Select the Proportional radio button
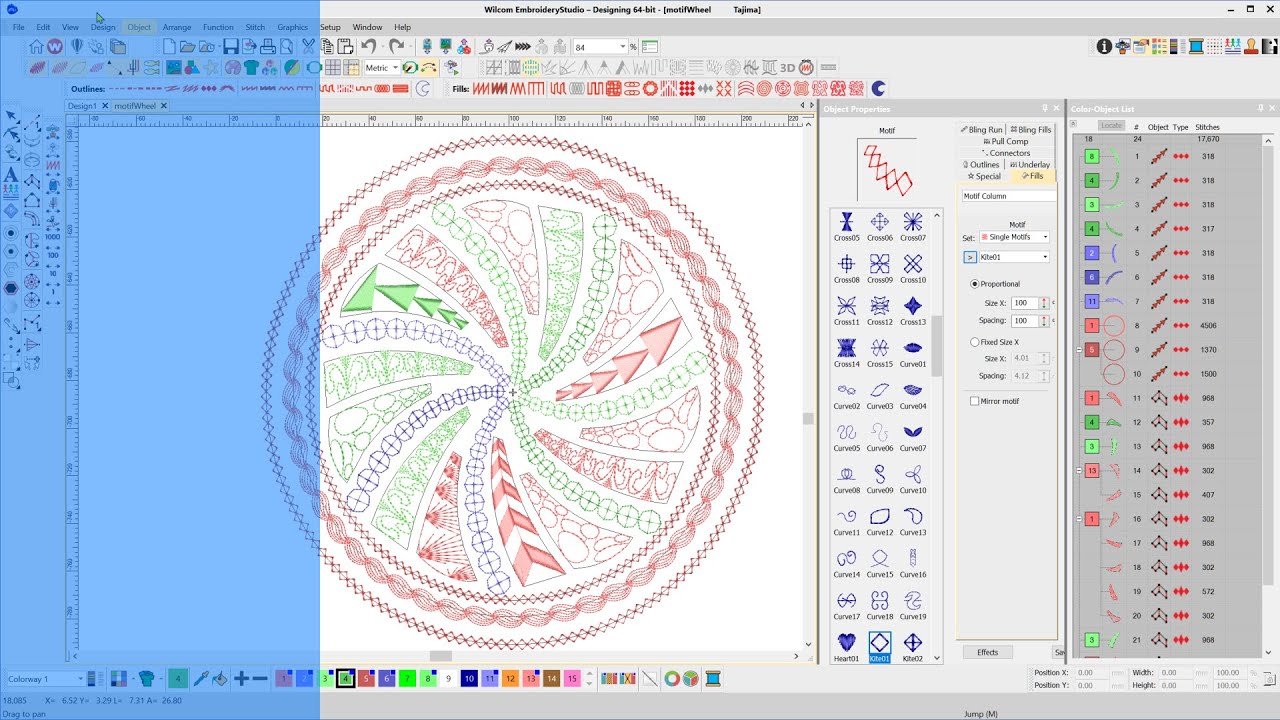Image resolution: width=1280 pixels, height=720 pixels. pos(975,284)
